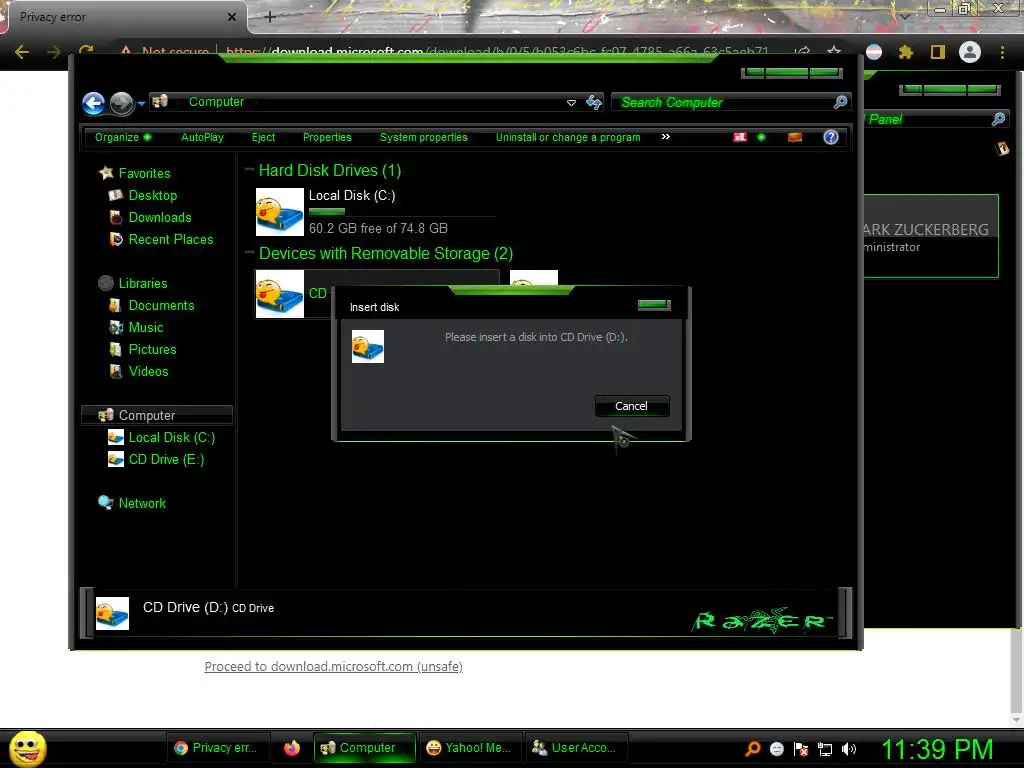Select CD Drive (E:) in navigation tree

click(166, 460)
